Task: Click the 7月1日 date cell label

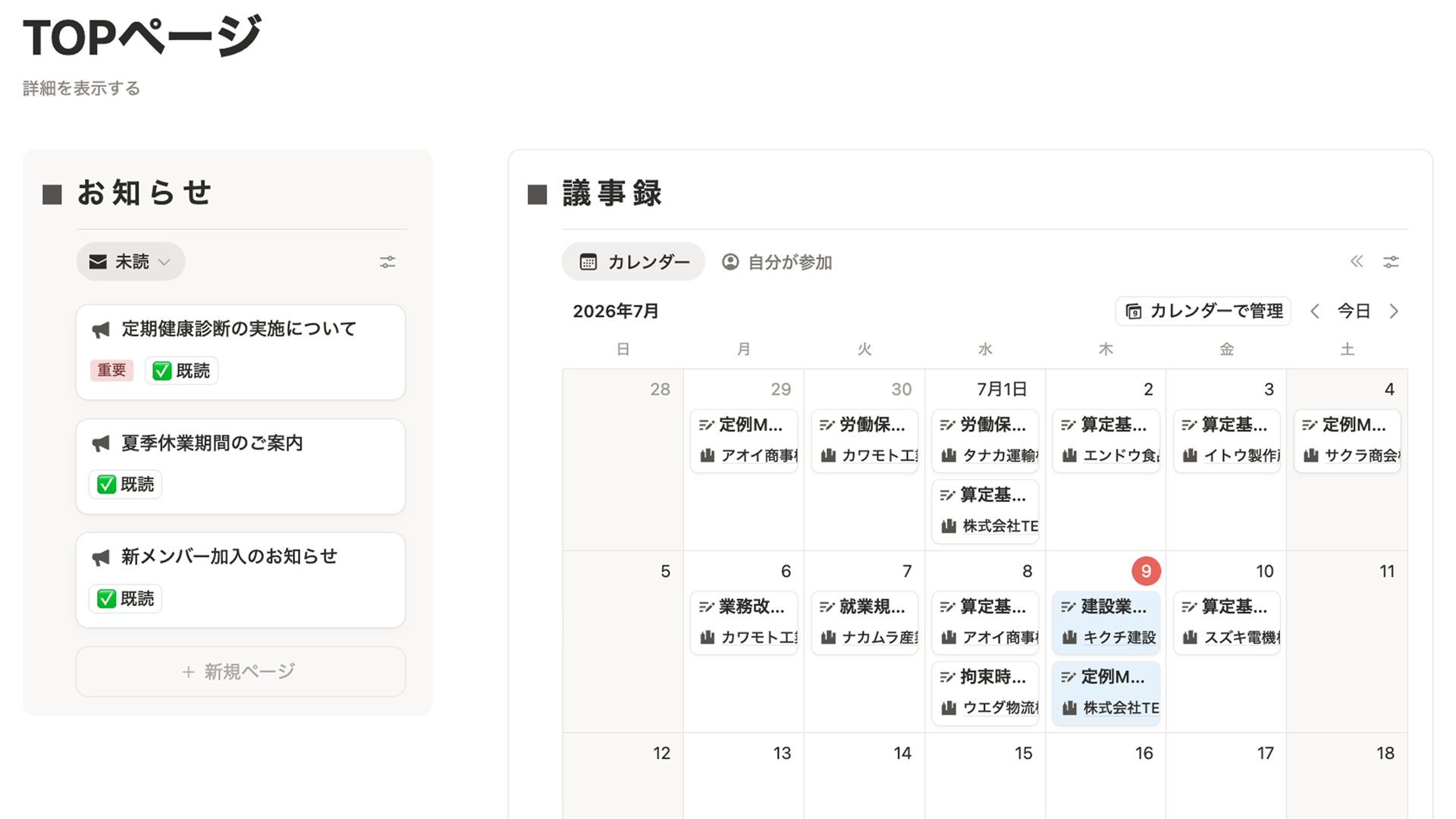Action: coord(1001,389)
